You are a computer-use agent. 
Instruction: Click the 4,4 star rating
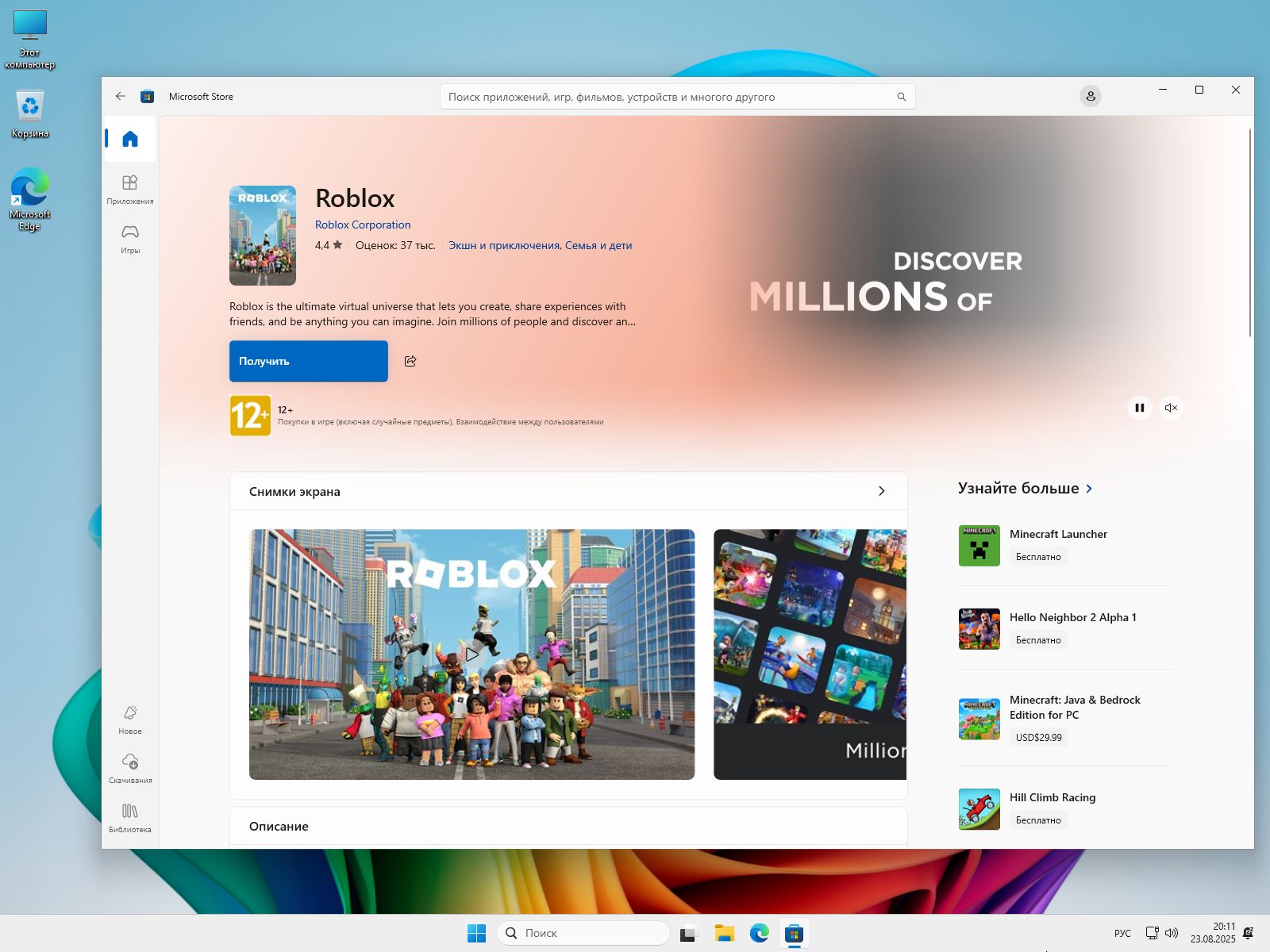click(x=329, y=245)
